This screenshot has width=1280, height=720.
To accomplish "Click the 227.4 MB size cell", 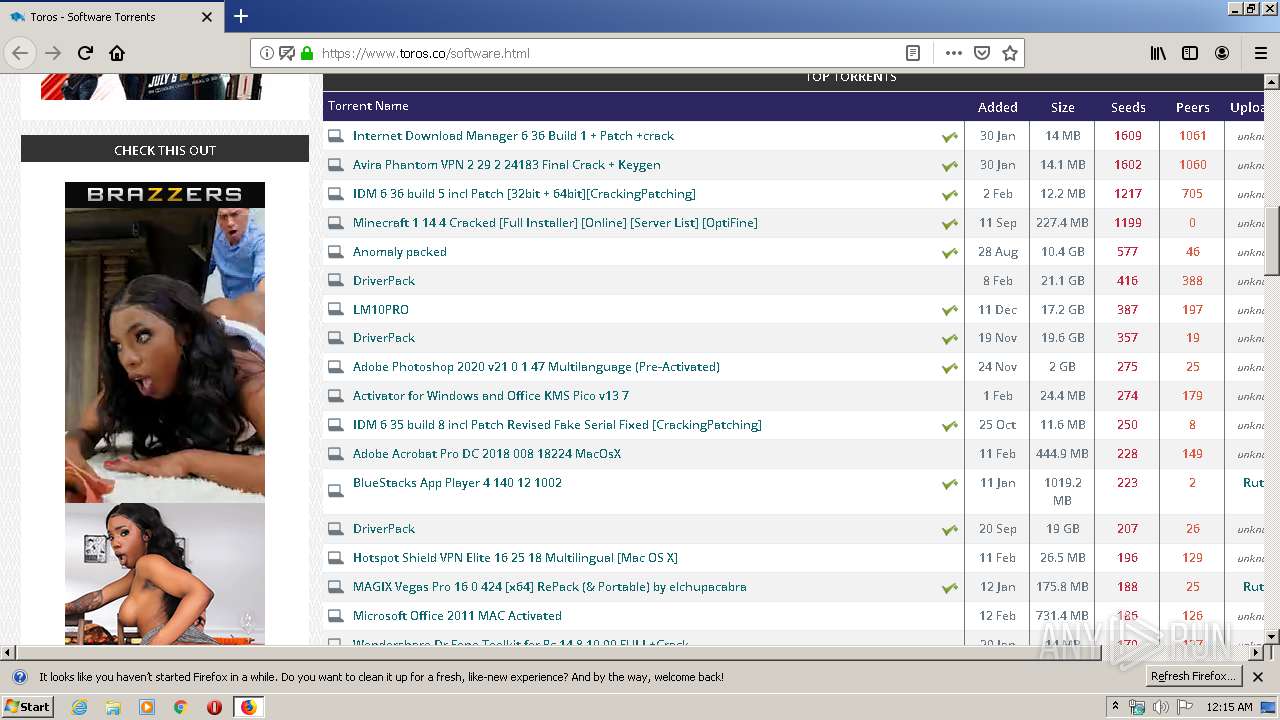I will [1062, 223].
